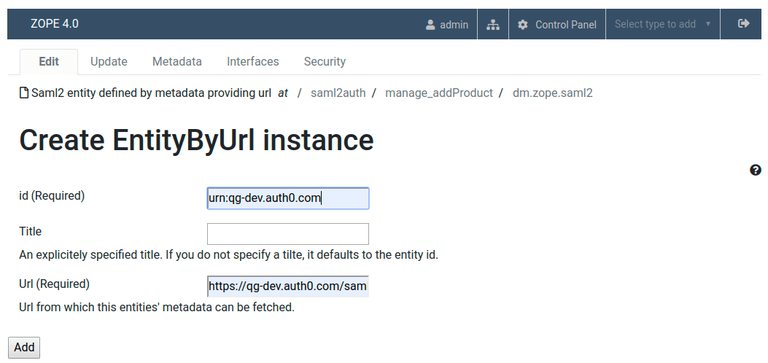
Task: Click the 'Title' field label
Action: (30, 231)
